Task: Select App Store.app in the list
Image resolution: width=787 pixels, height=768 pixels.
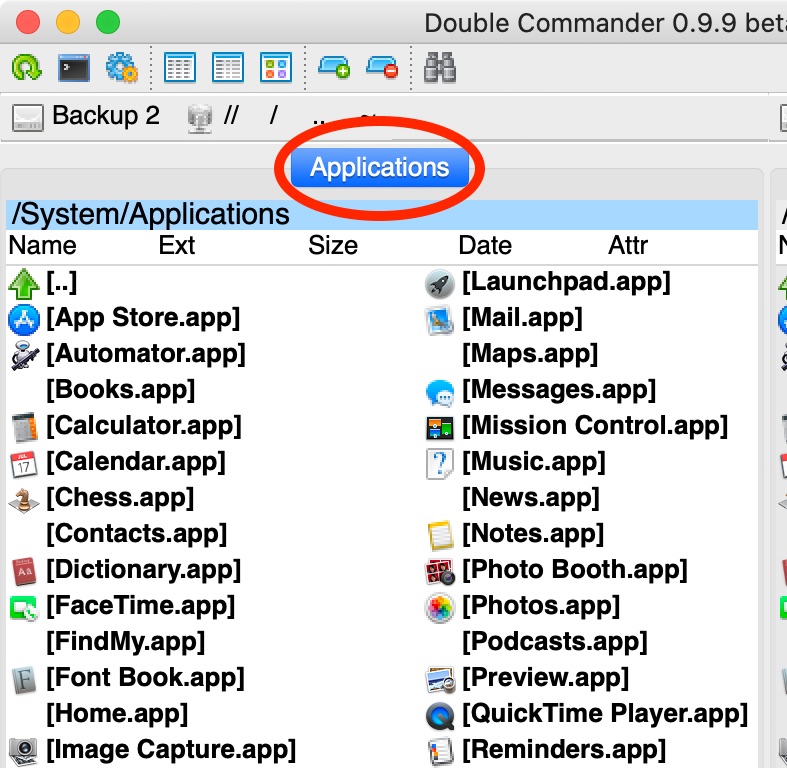Action: tap(142, 319)
